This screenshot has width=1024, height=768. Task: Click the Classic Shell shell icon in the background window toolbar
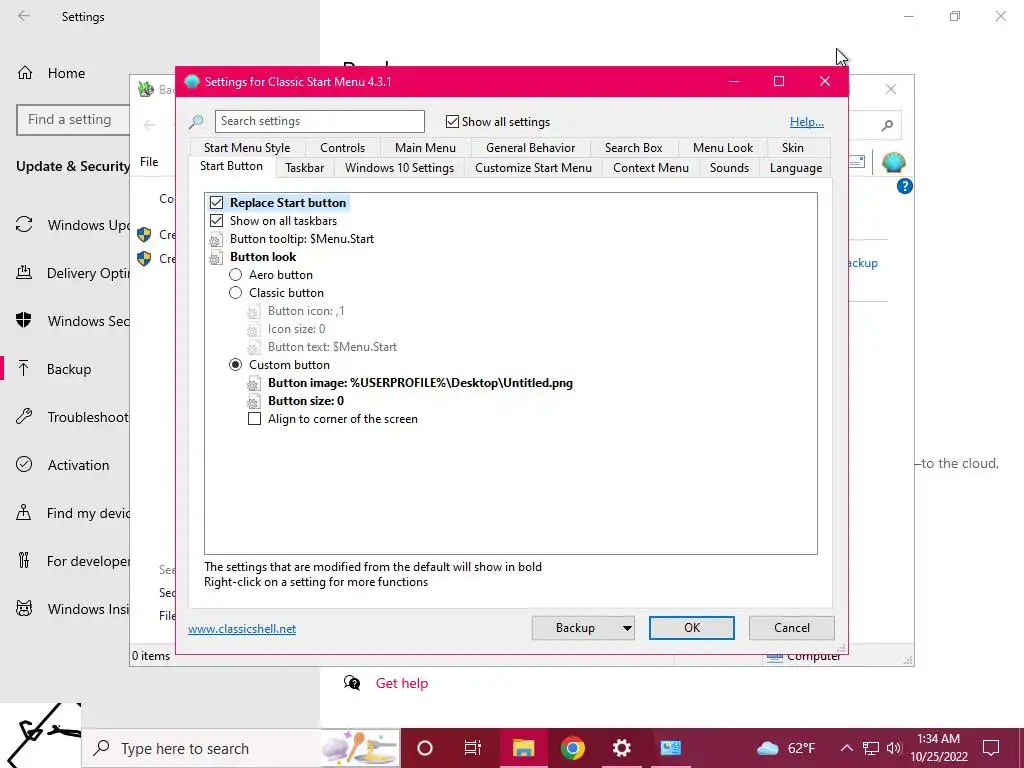click(x=893, y=161)
